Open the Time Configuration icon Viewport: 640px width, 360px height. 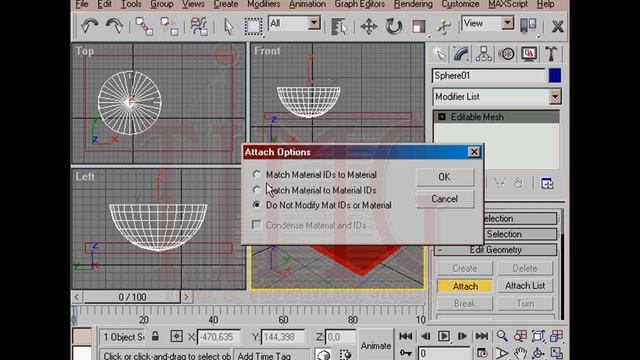click(482, 353)
